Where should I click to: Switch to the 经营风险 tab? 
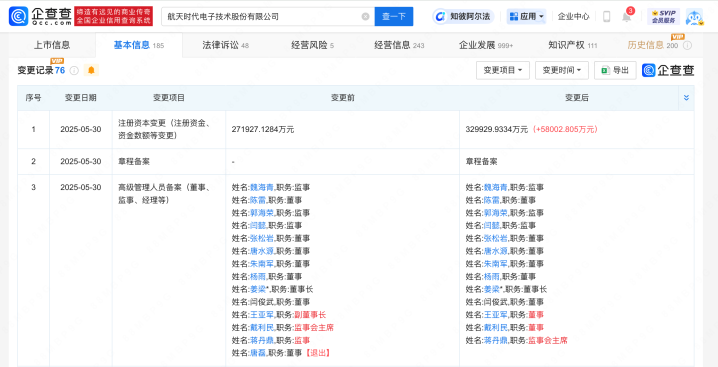tap(312, 45)
